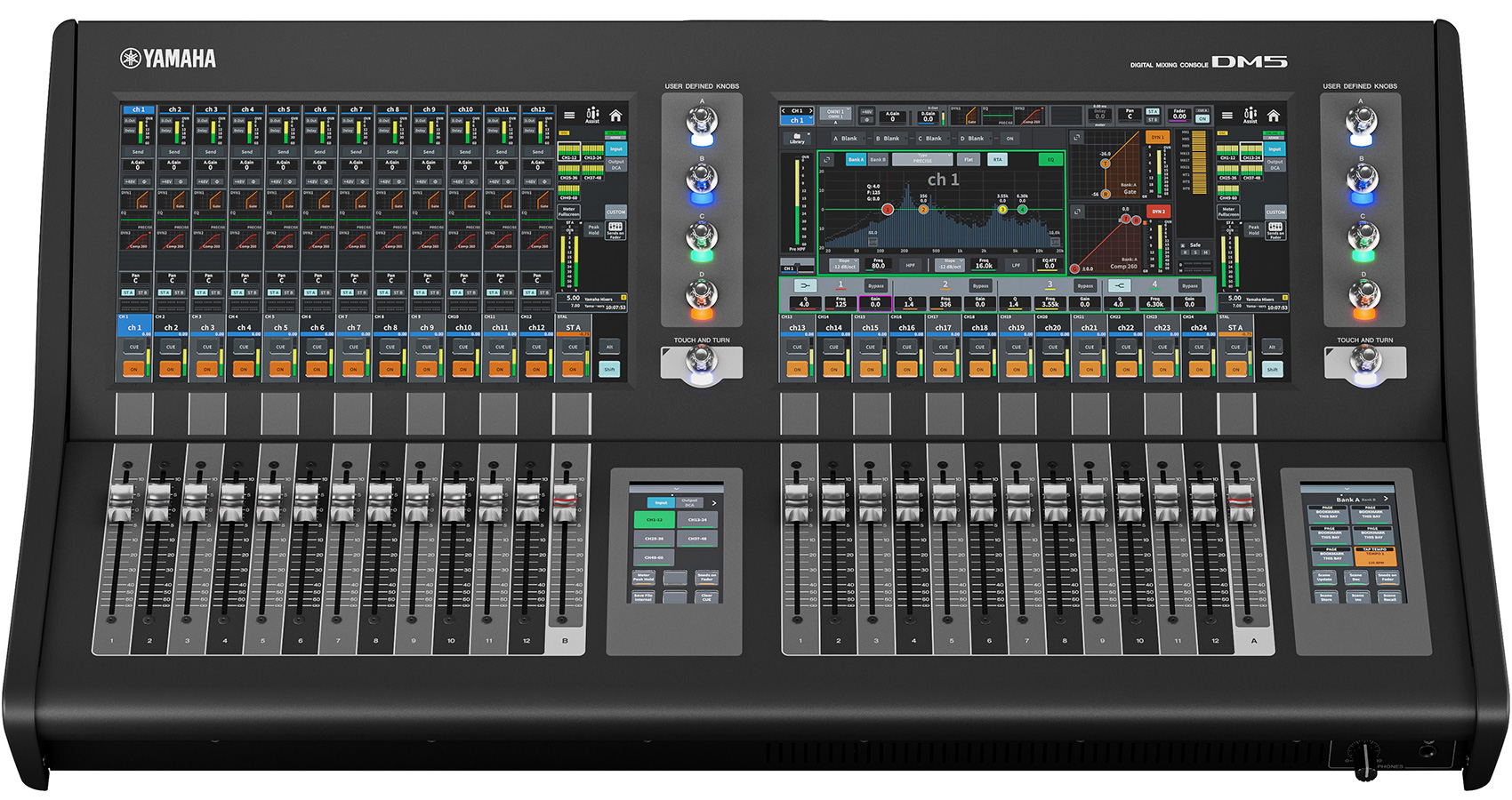
Task: Open hamburger menu on right touchscreen
Action: click(1227, 116)
